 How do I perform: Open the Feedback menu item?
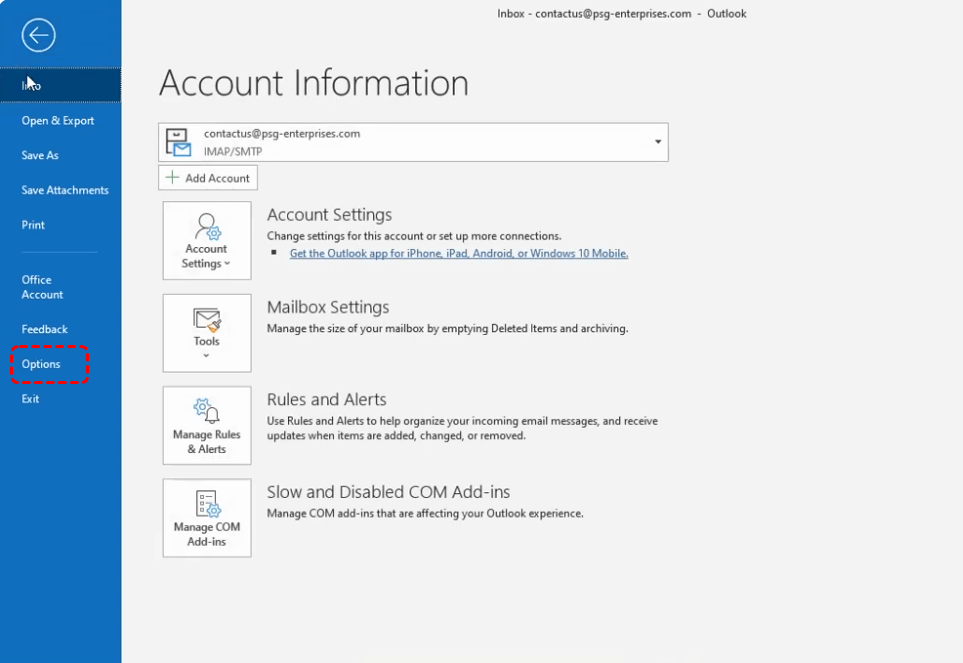pos(45,330)
